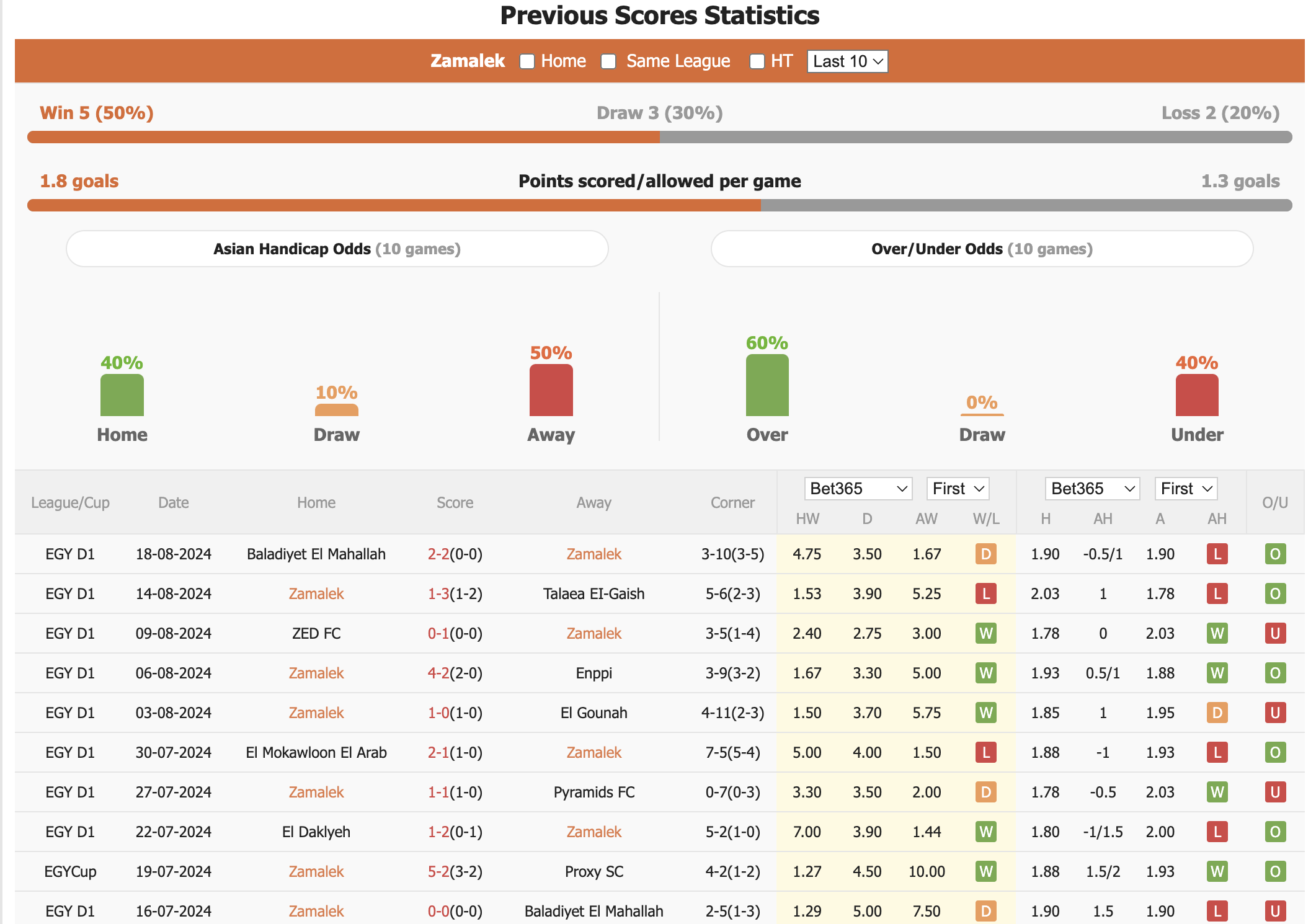This screenshot has width=1316, height=924.
Task: Click El Daklyeh team name
Action: 316,832
